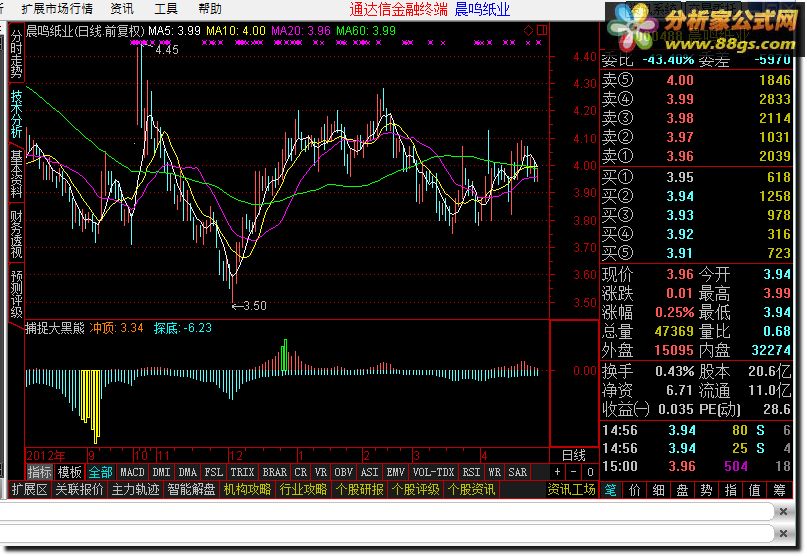The image size is (807, 556).
Task: Click the 0 reset button beside minus
Action: coord(590,472)
